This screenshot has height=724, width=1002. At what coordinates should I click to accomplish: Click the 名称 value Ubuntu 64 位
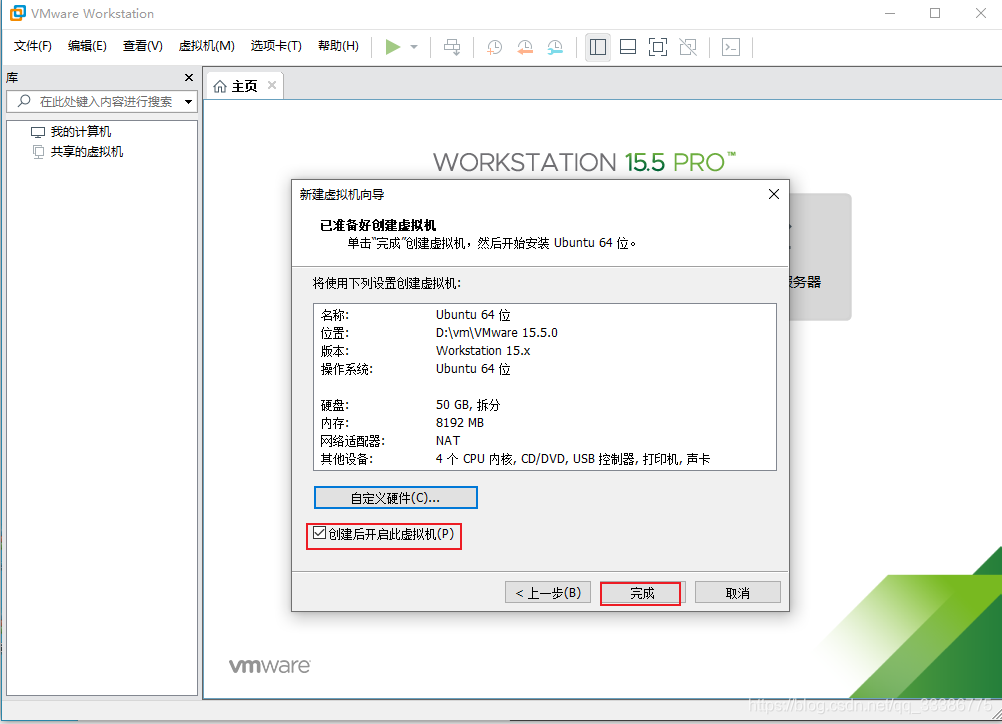pos(473,315)
